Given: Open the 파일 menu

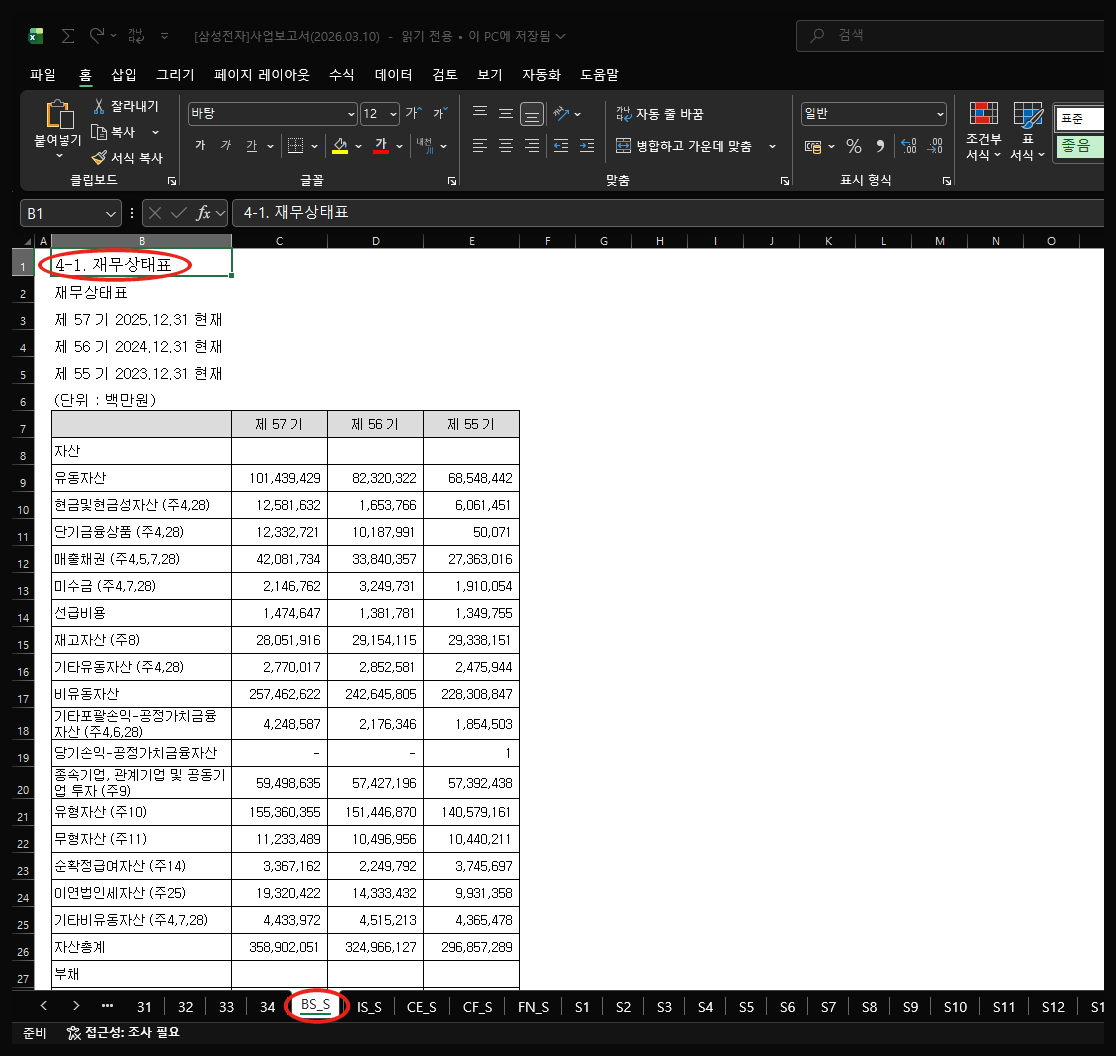Looking at the screenshot, I should click(x=43, y=75).
